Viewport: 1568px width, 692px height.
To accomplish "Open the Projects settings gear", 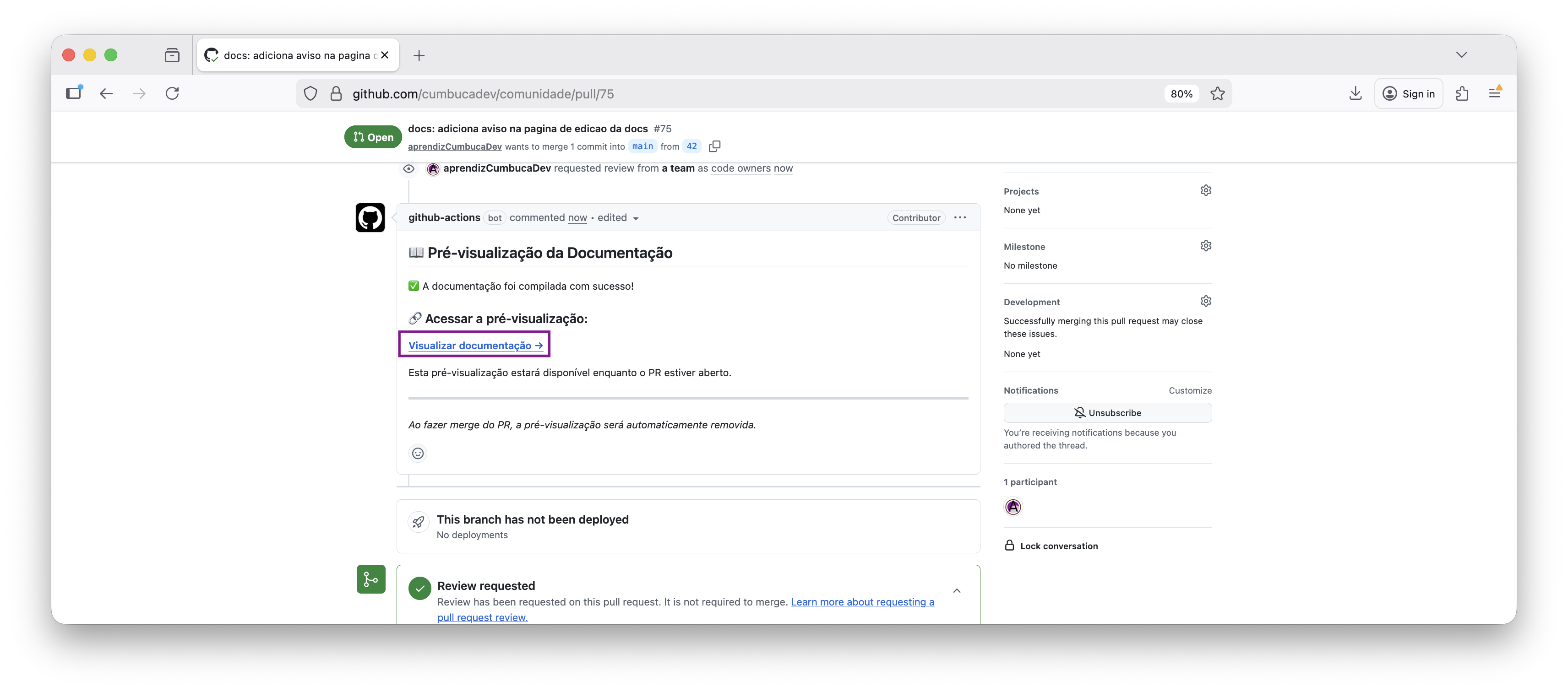I will [1205, 190].
